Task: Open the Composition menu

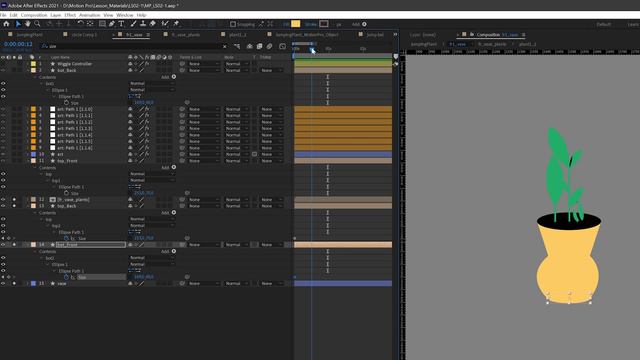Action: click(34, 15)
